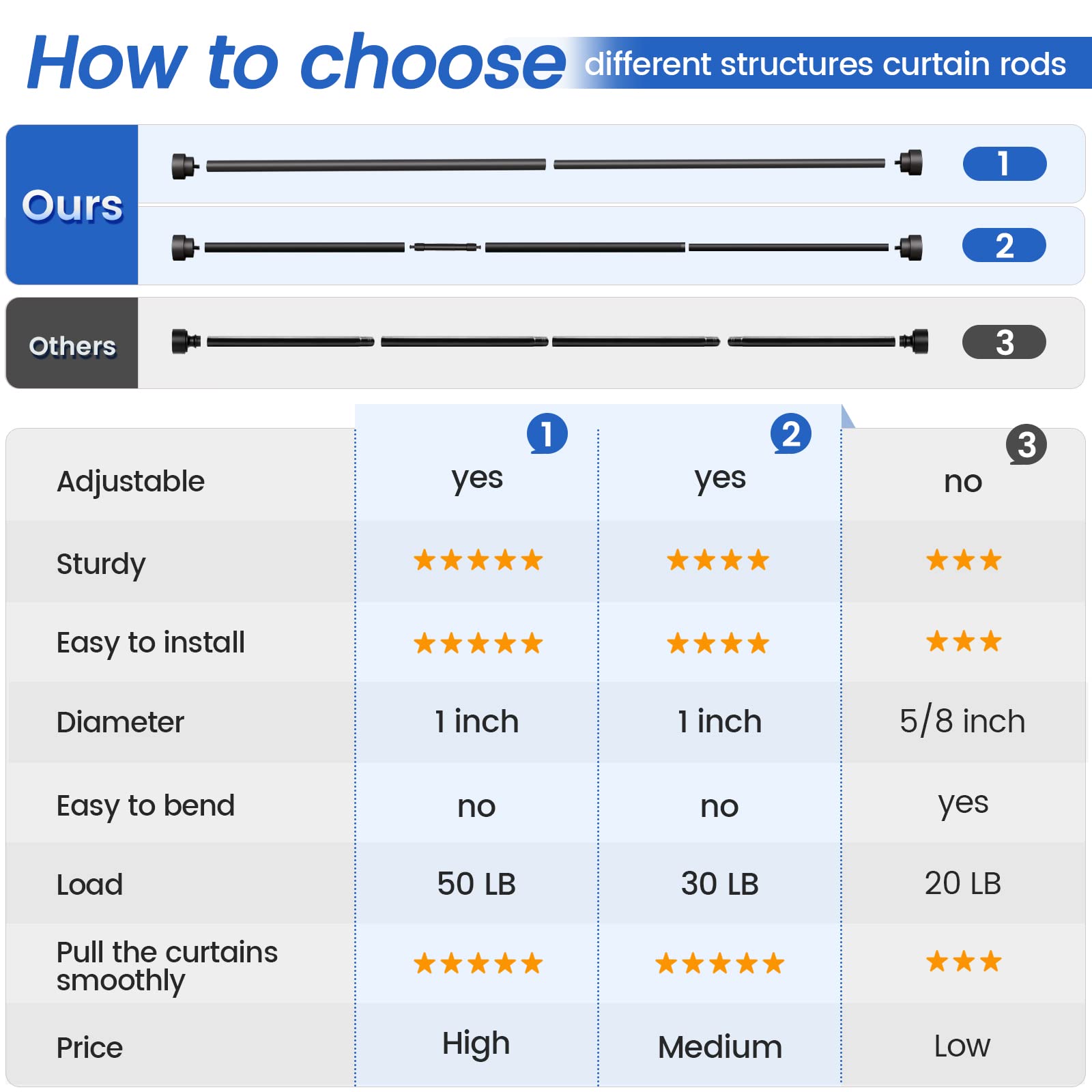Viewport: 1092px width, 1092px height.
Task: Select the "Medium" price cell
Action: pos(719,1047)
